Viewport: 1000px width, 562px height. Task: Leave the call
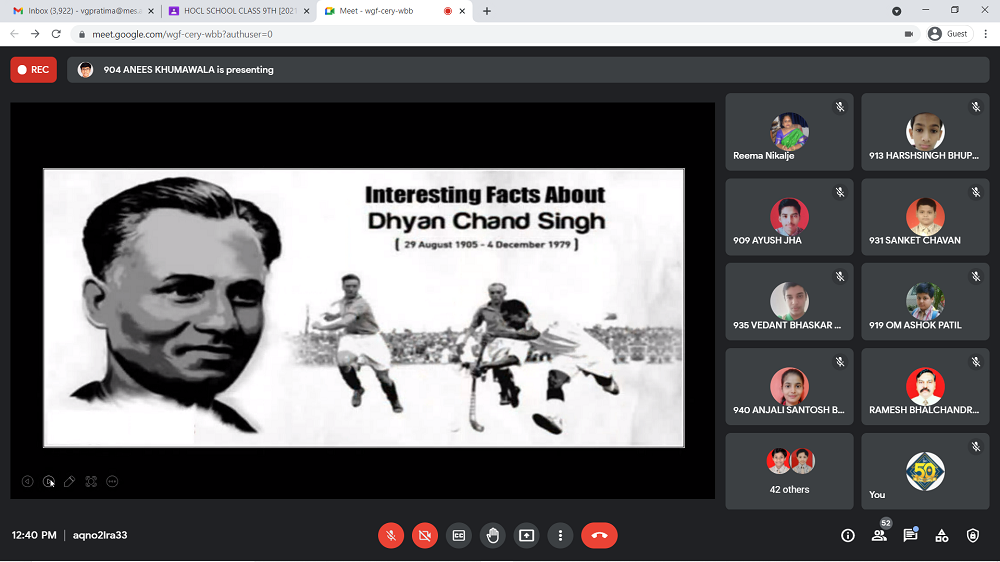click(x=599, y=535)
